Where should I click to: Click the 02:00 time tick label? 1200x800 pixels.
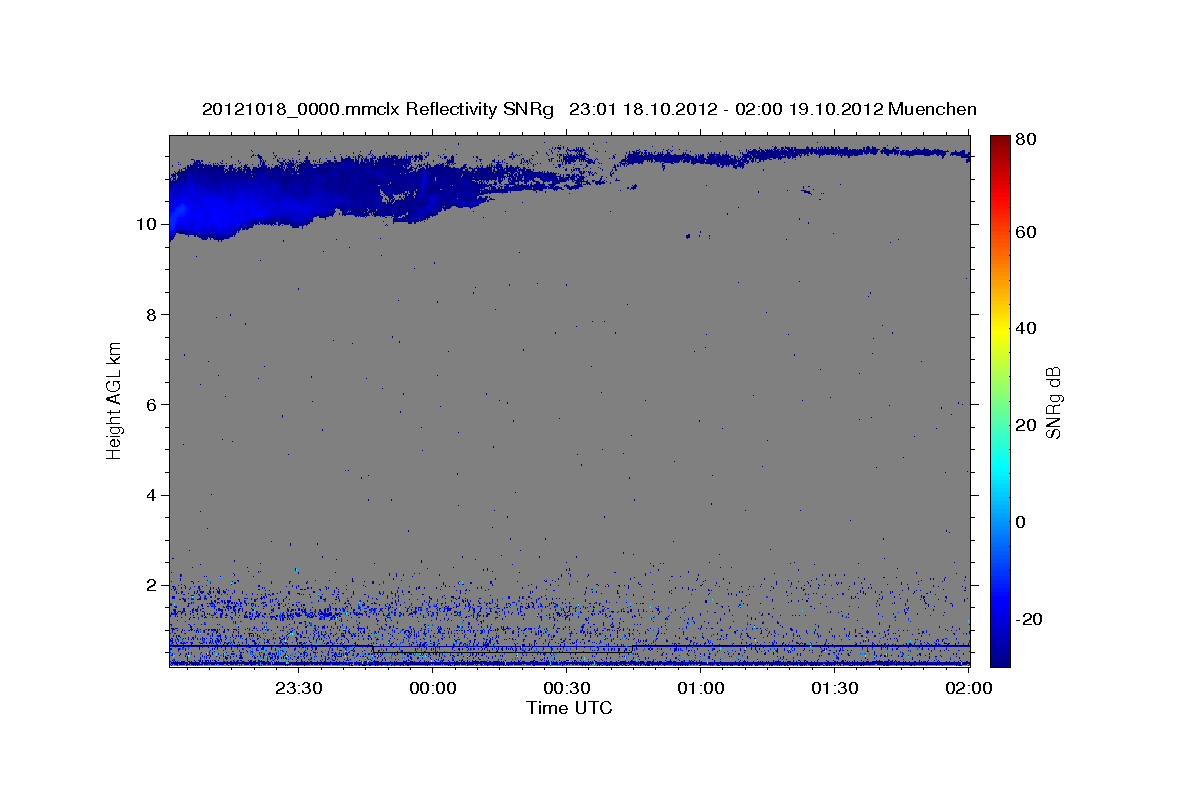(968, 688)
